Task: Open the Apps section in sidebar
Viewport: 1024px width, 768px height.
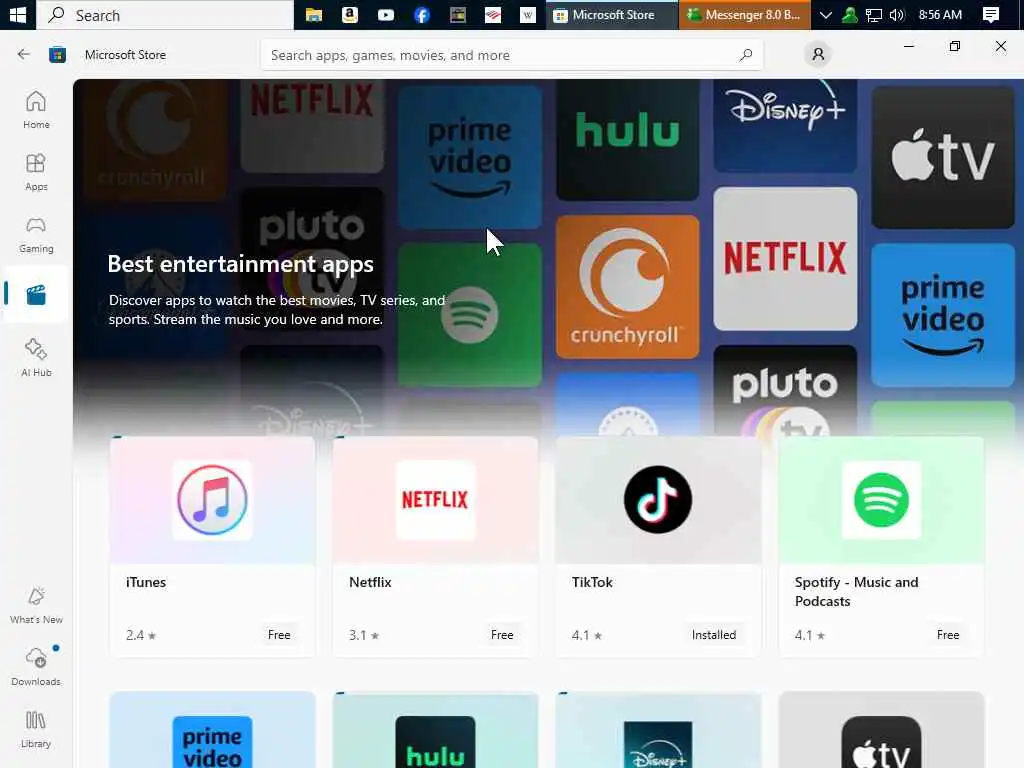Action: [36, 172]
